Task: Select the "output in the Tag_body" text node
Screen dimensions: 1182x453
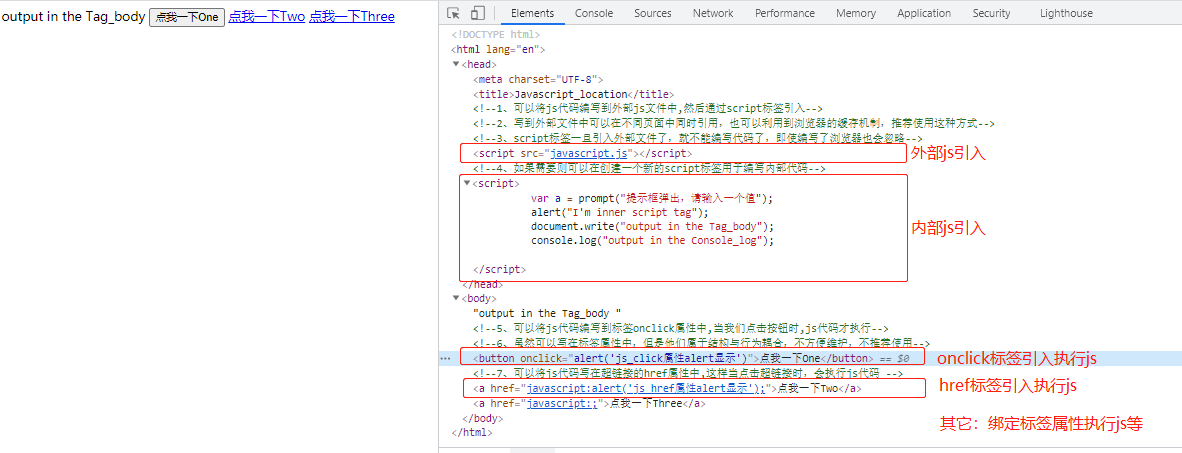Action: click(x=547, y=313)
